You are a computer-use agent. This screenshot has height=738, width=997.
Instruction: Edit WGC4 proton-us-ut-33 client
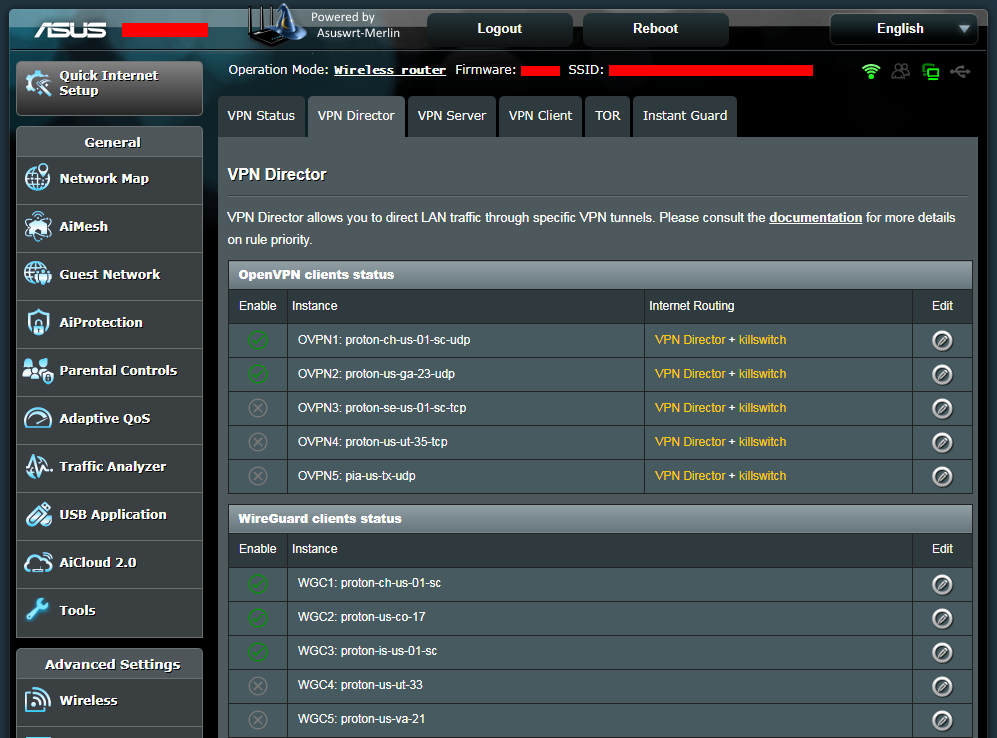pyautogui.click(x=942, y=686)
